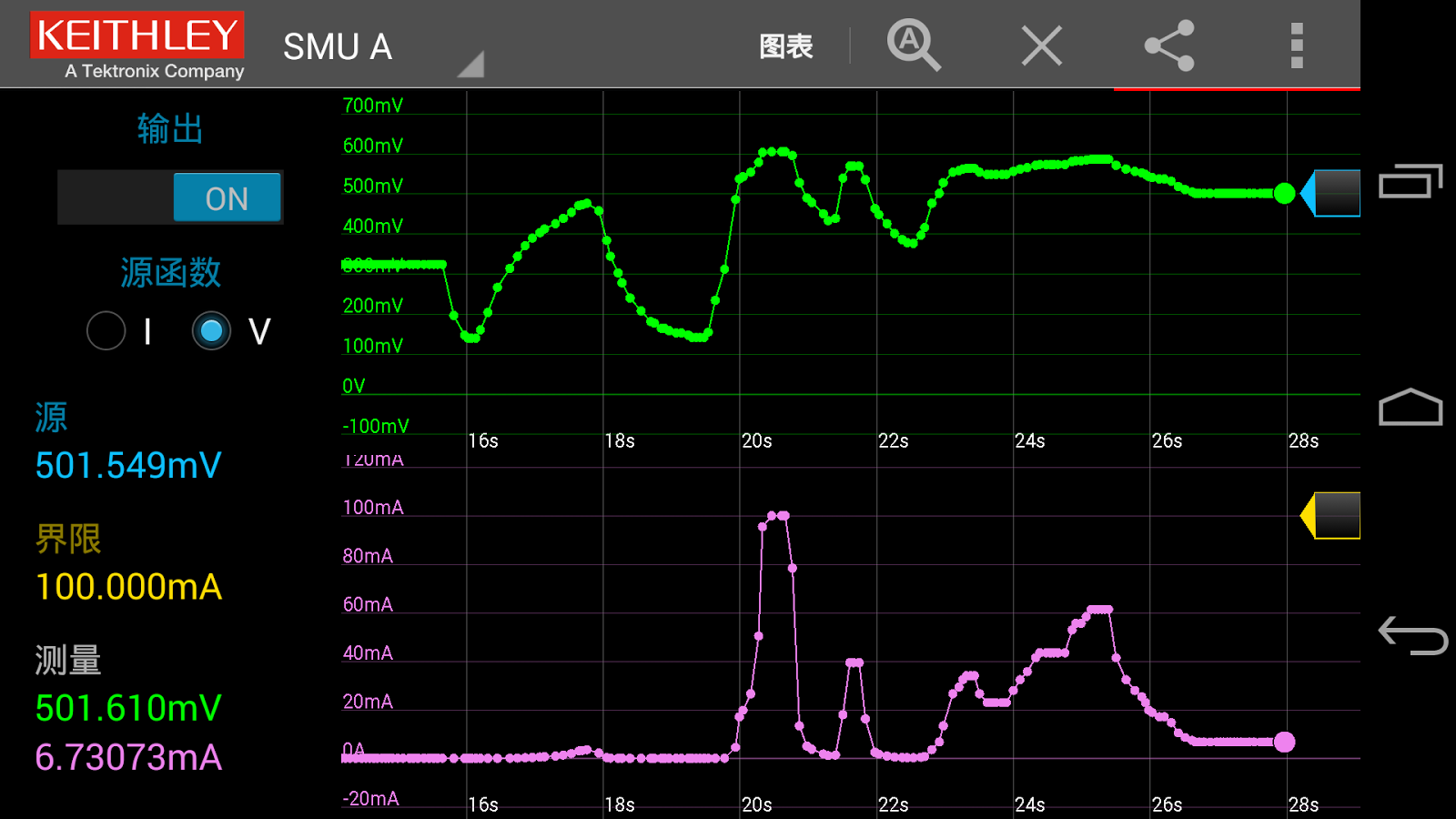Tap the measured voltage 501.610mV

click(x=128, y=708)
